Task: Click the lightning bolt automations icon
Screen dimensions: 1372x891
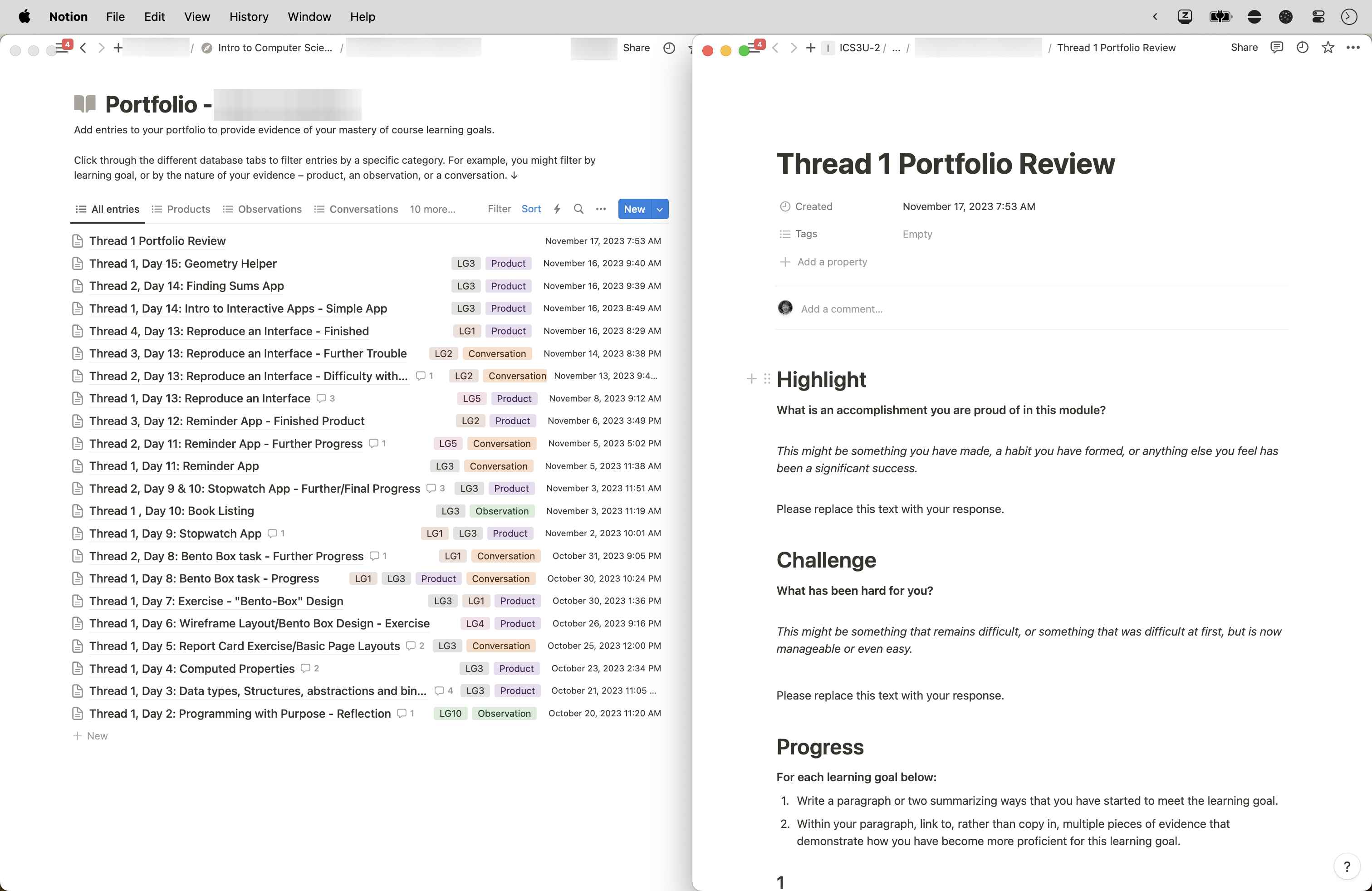Action: (x=557, y=209)
